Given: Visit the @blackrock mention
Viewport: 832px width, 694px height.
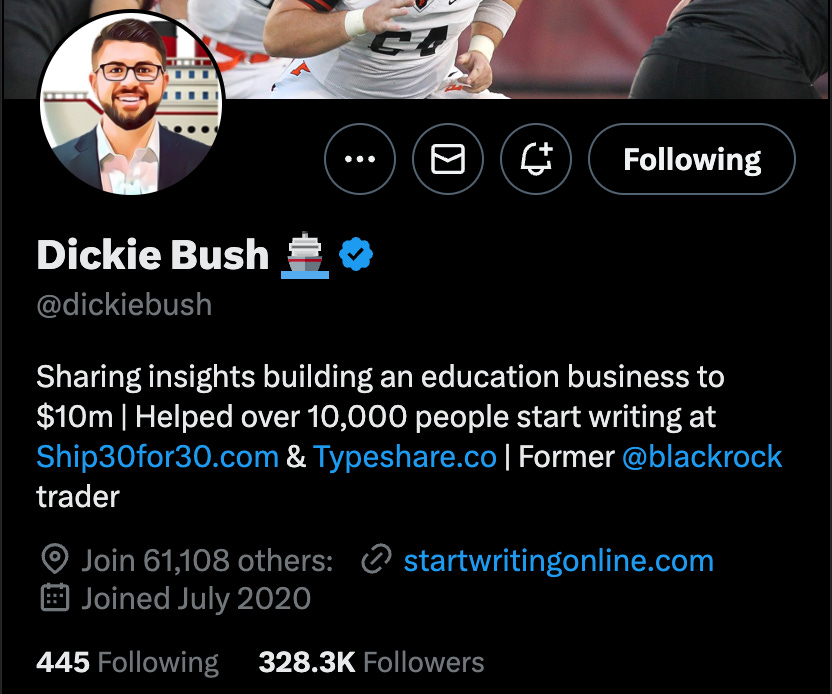Looking at the screenshot, I should coord(702,457).
